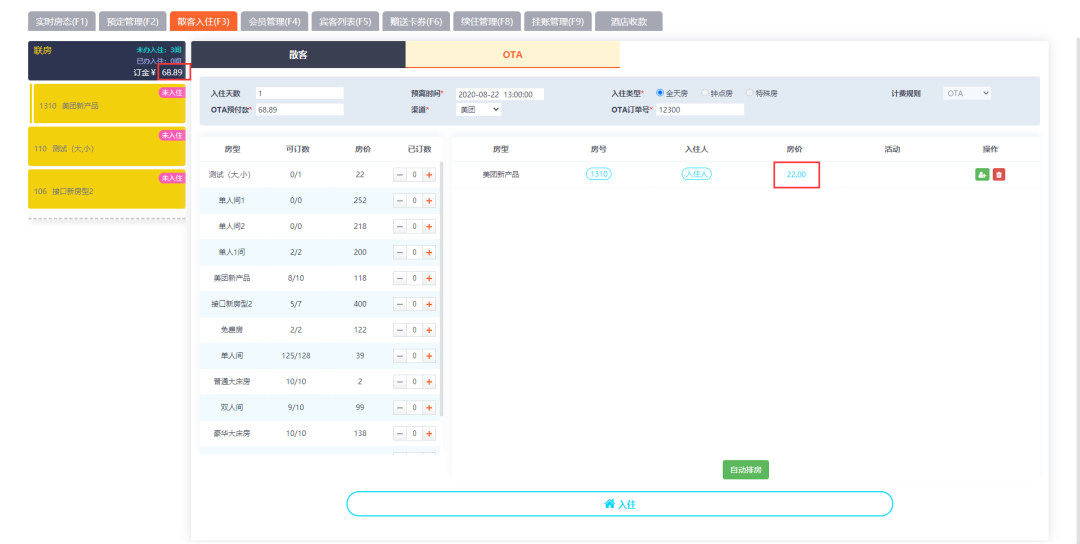Open 计费规则 OTA dropdown
This screenshot has height=544, width=1080.
pos(967,93)
